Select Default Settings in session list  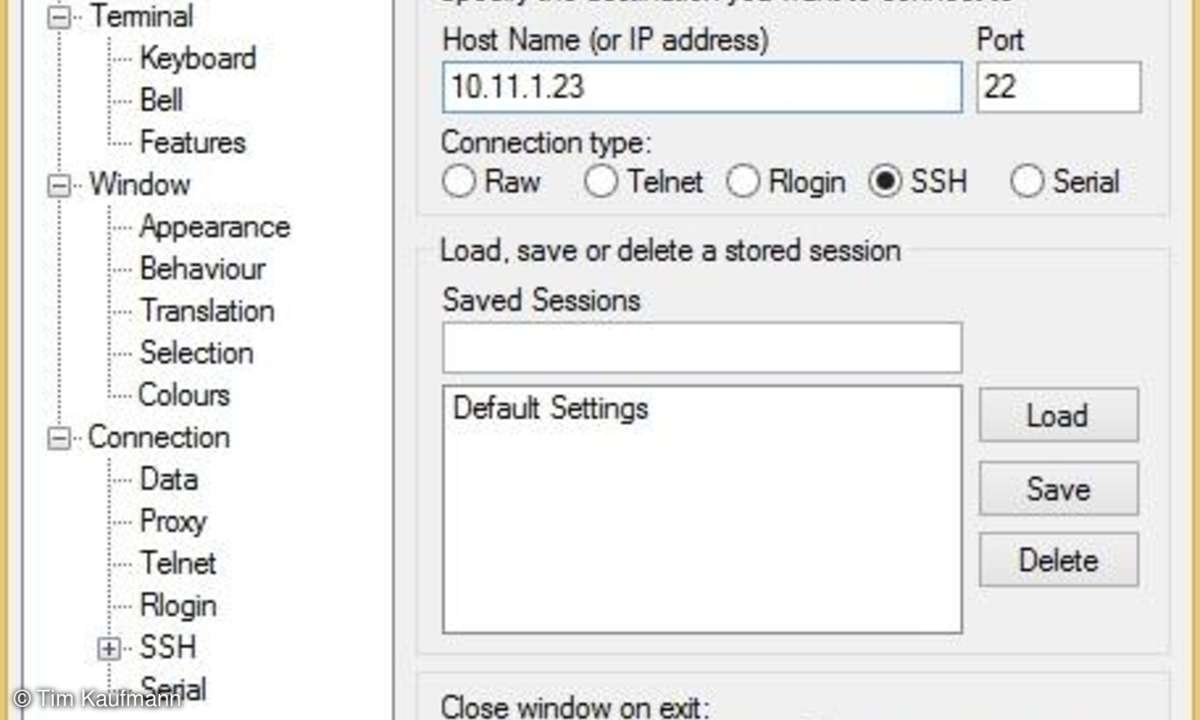point(550,408)
